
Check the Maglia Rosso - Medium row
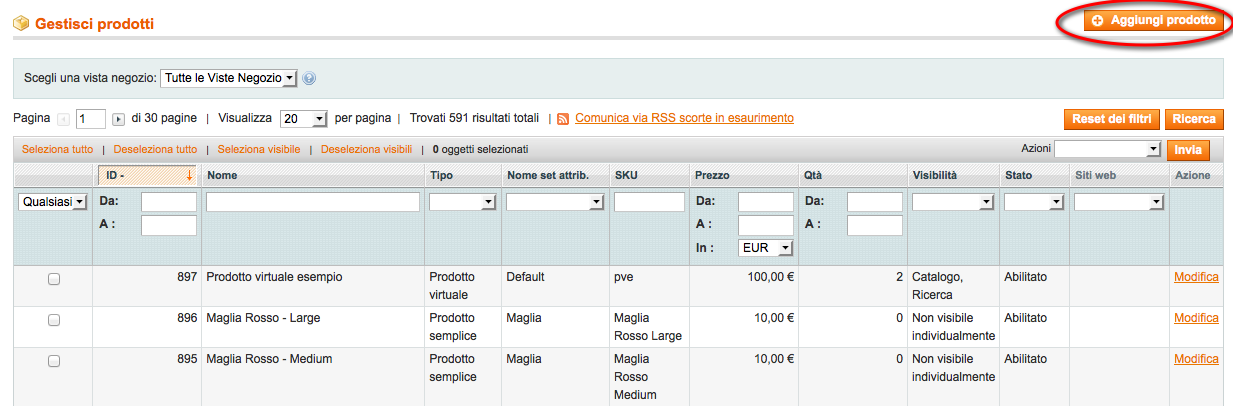[54, 361]
